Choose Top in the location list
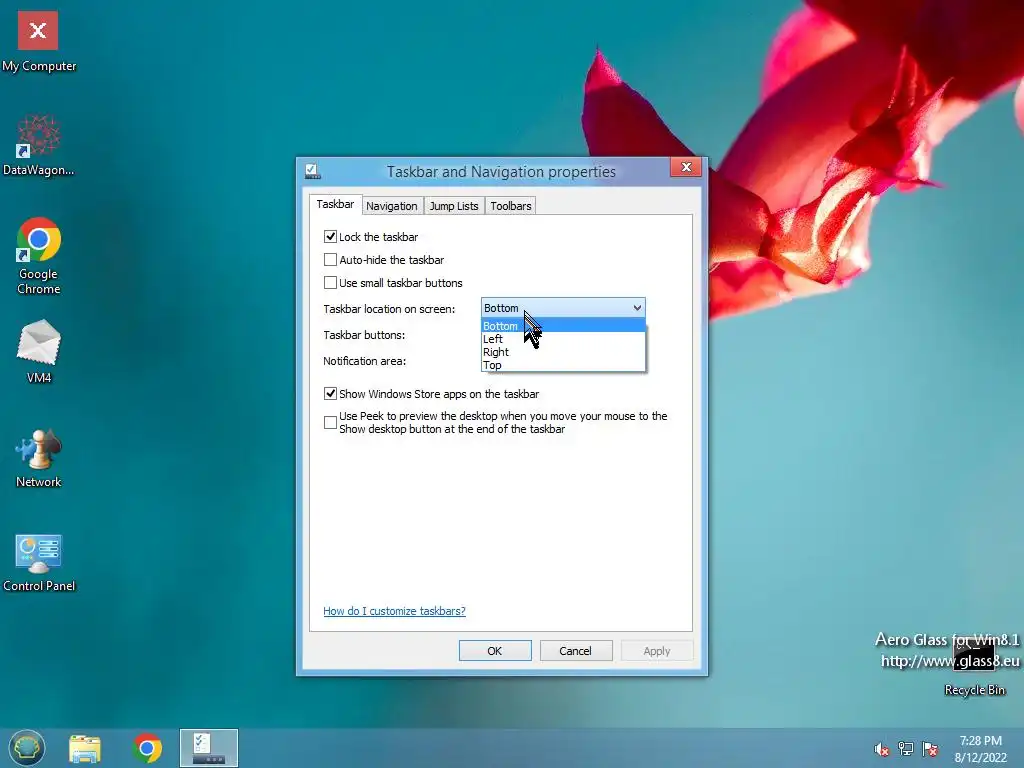 (564, 365)
